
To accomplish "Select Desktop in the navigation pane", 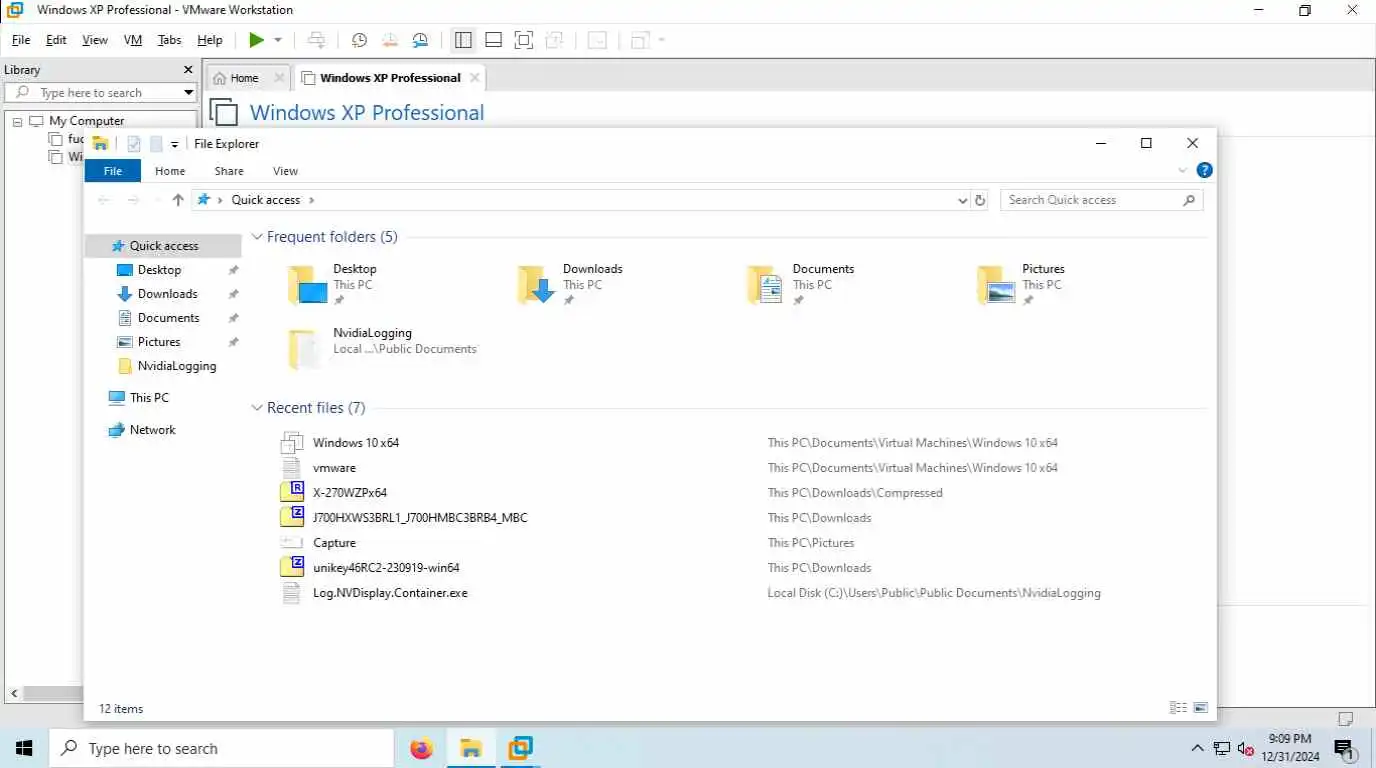I will coord(159,270).
